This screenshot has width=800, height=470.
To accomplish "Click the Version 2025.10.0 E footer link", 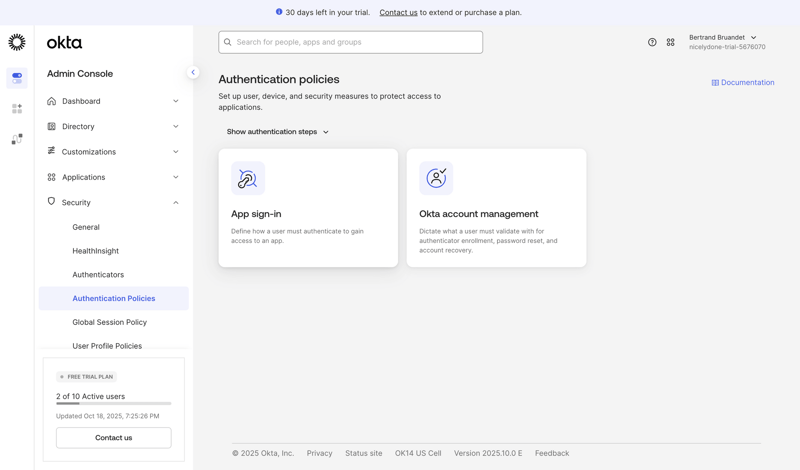I will 488,453.
